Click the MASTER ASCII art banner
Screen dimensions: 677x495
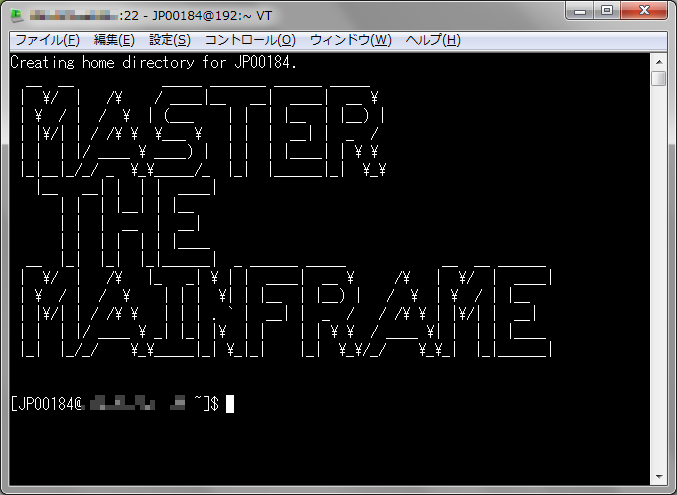pyautogui.click(x=203, y=130)
